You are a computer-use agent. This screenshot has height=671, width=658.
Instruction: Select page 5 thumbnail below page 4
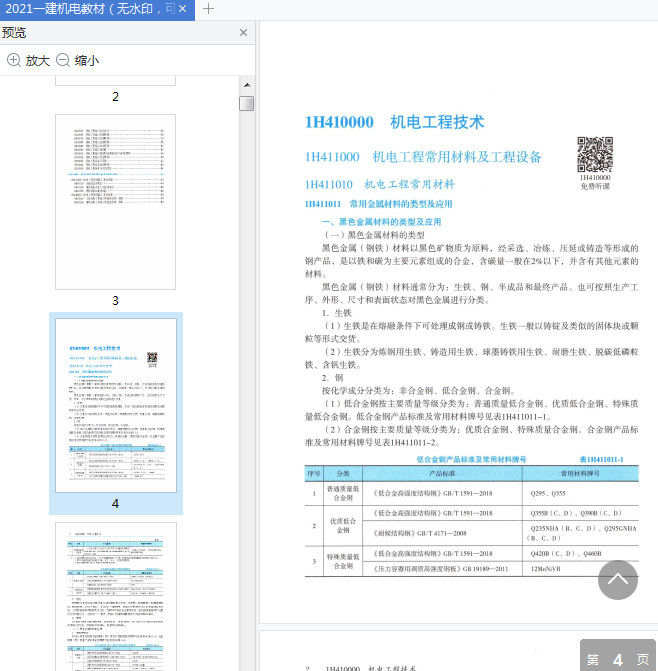116,597
